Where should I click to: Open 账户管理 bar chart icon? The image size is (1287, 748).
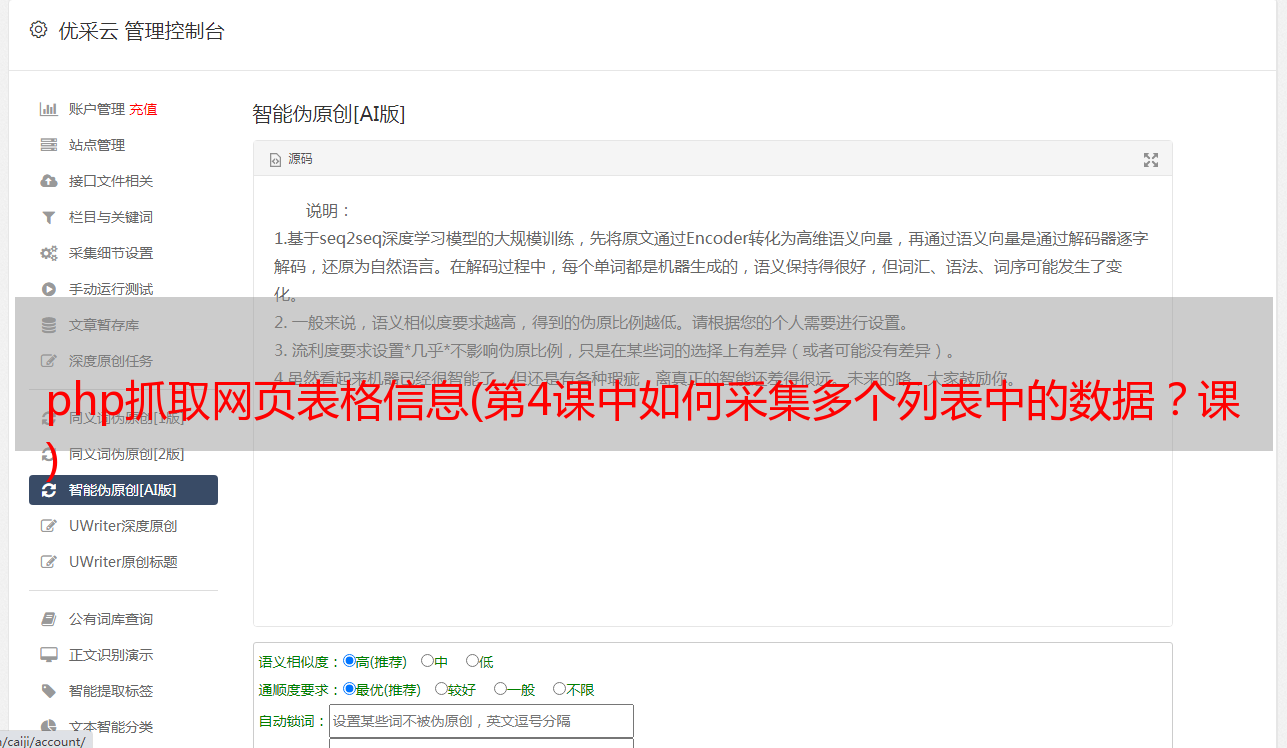click(48, 109)
